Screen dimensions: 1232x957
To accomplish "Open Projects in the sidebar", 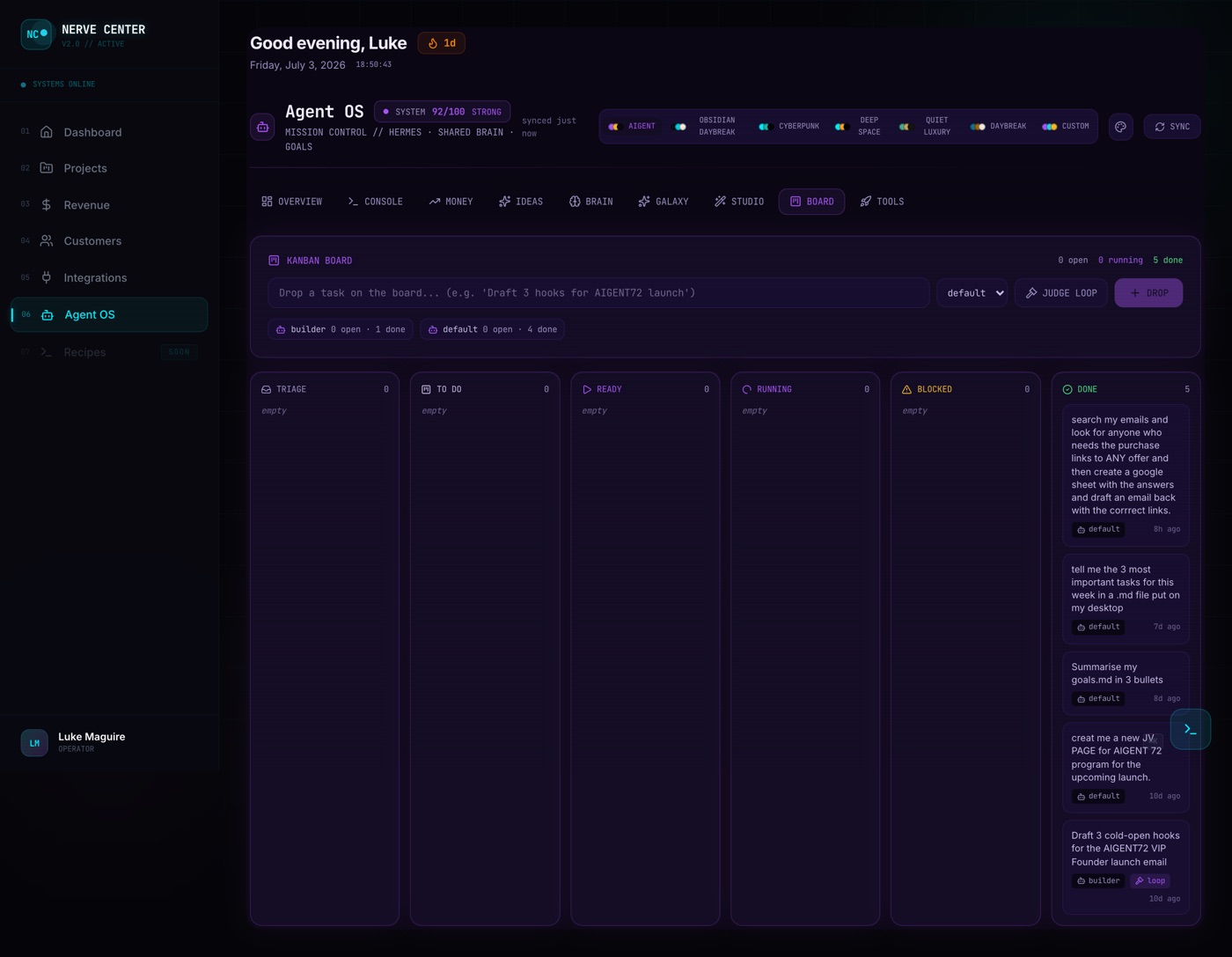I will [x=109, y=168].
